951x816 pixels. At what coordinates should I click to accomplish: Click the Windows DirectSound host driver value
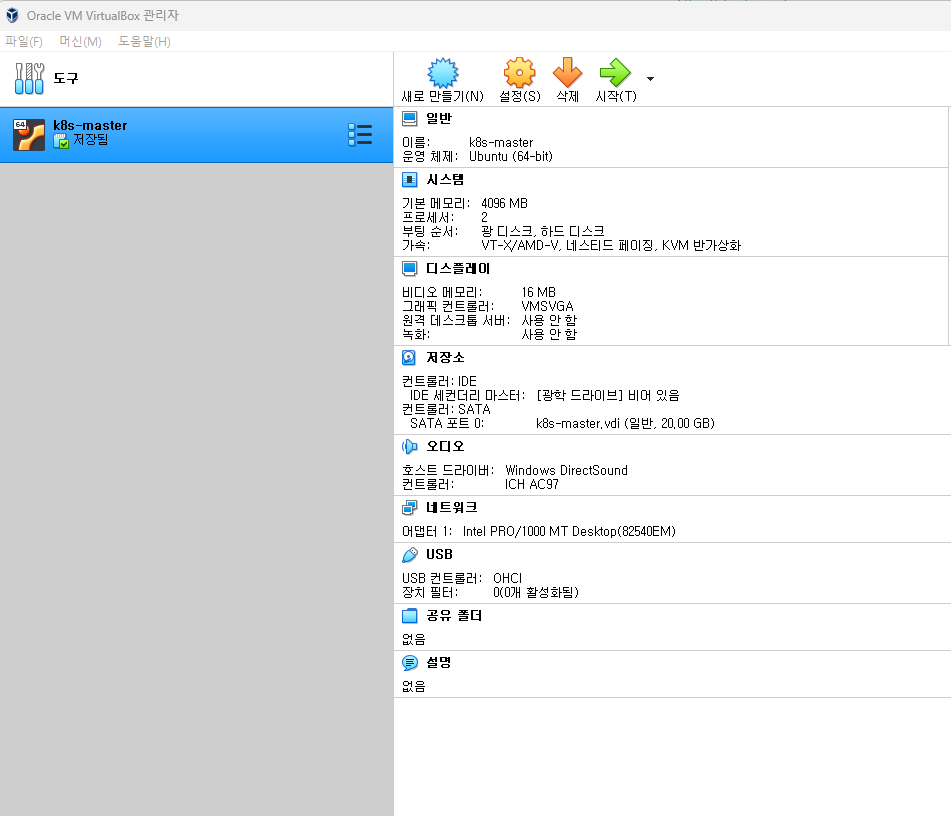click(566, 470)
